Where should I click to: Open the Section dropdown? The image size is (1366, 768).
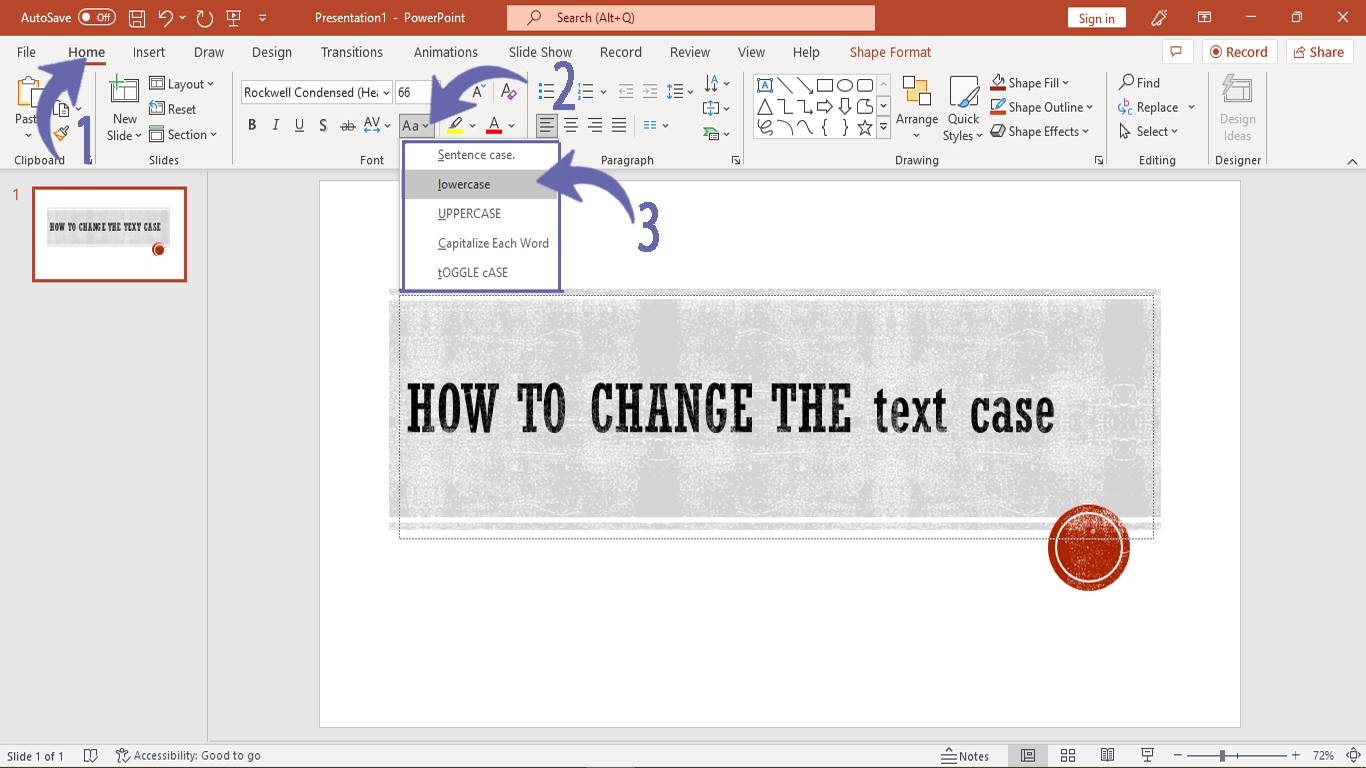tap(183, 134)
